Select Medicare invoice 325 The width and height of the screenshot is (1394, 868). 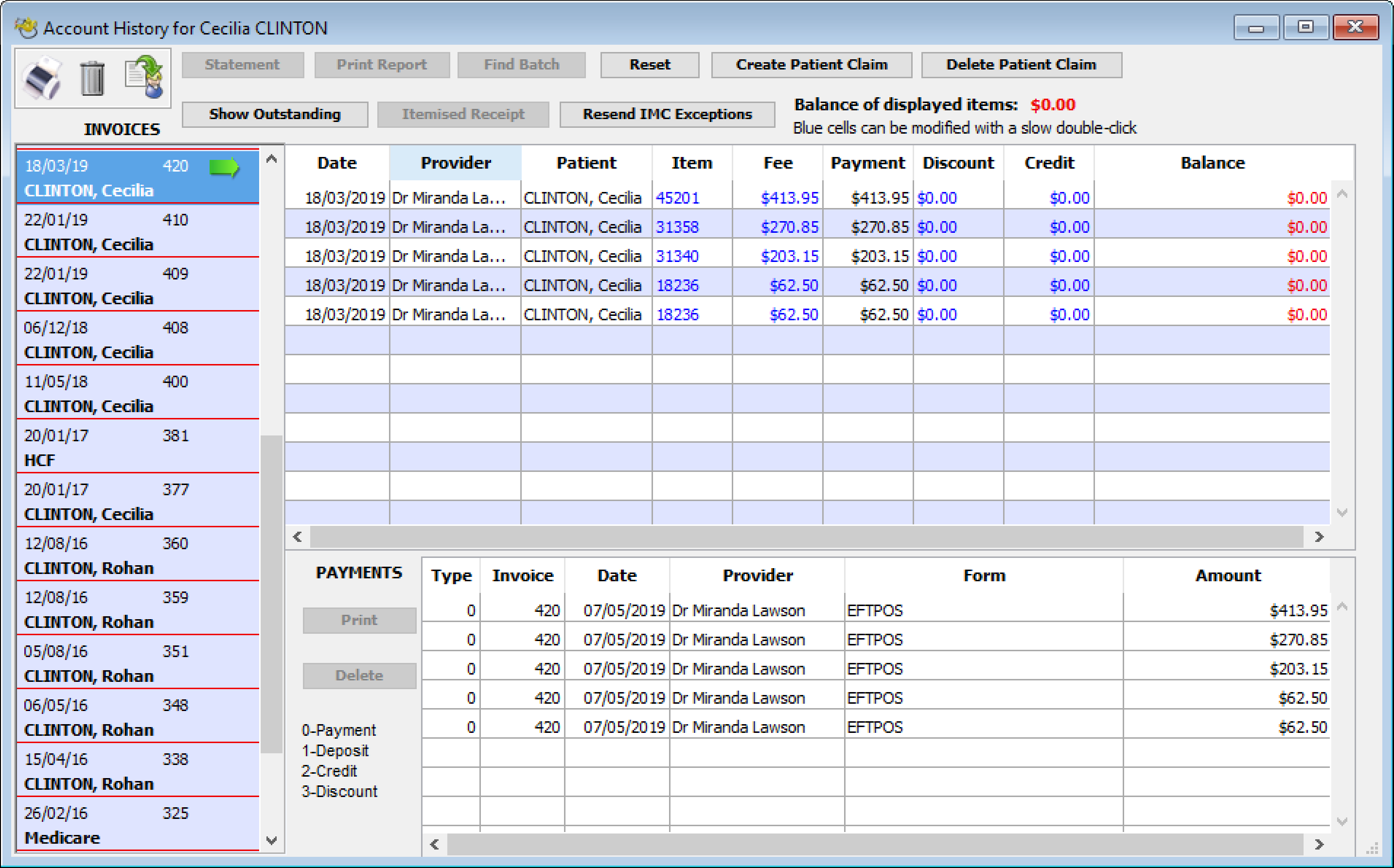138,825
